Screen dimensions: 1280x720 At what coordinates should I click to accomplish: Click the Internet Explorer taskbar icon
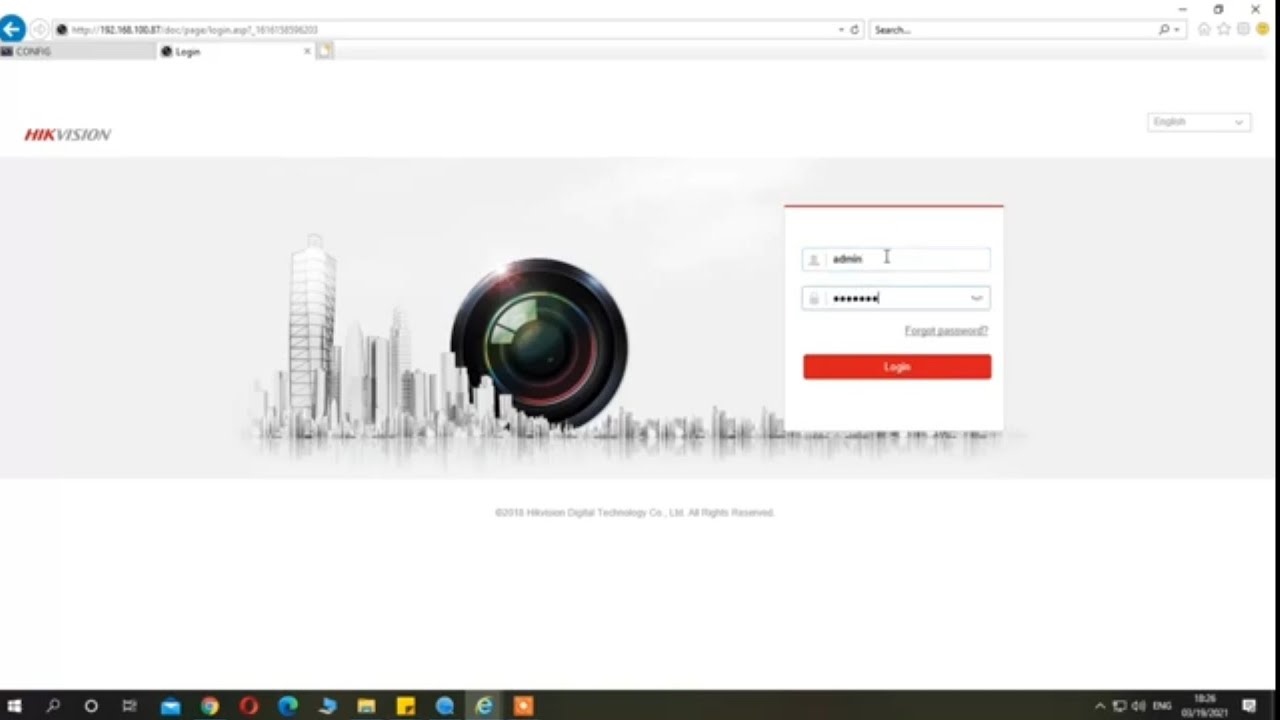tap(484, 706)
